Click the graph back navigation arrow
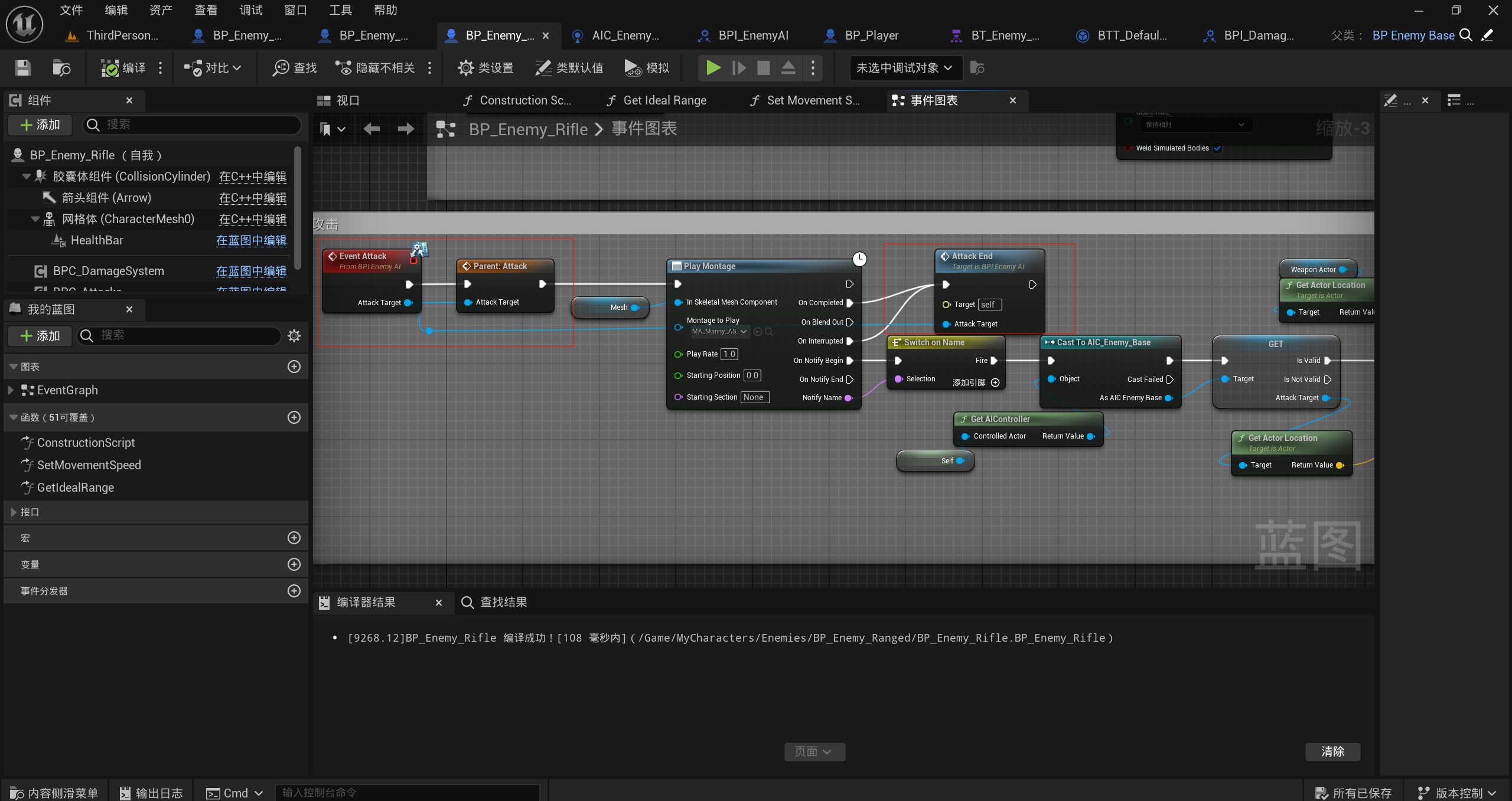Image resolution: width=1512 pixels, height=801 pixels. click(x=372, y=129)
